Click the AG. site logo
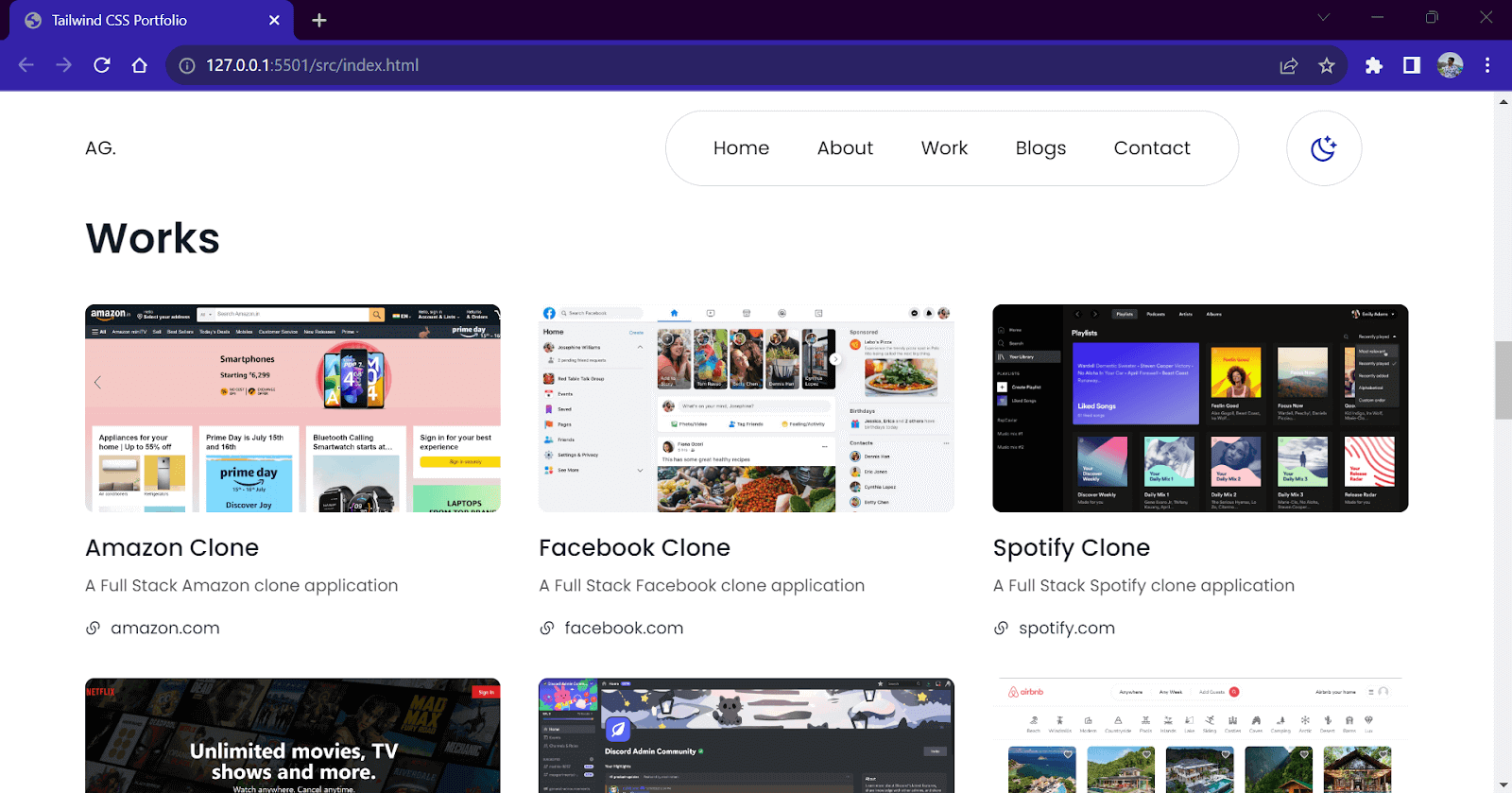1512x793 pixels. click(x=101, y=148)
